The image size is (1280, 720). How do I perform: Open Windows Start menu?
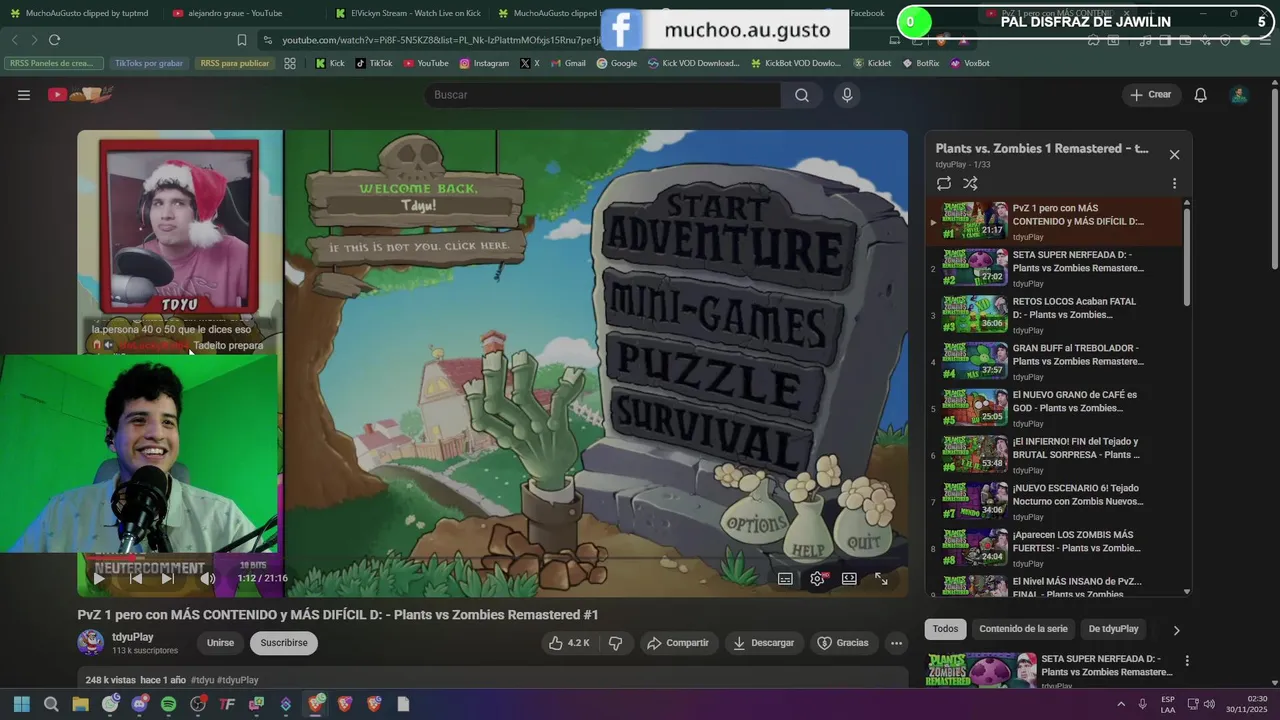coord(21,704)
